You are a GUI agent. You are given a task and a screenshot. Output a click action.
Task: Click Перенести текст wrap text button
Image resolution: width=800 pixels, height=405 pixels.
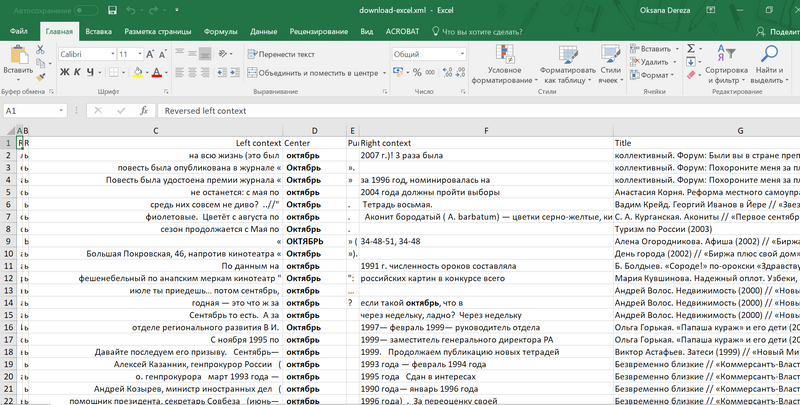click(281, 54)
